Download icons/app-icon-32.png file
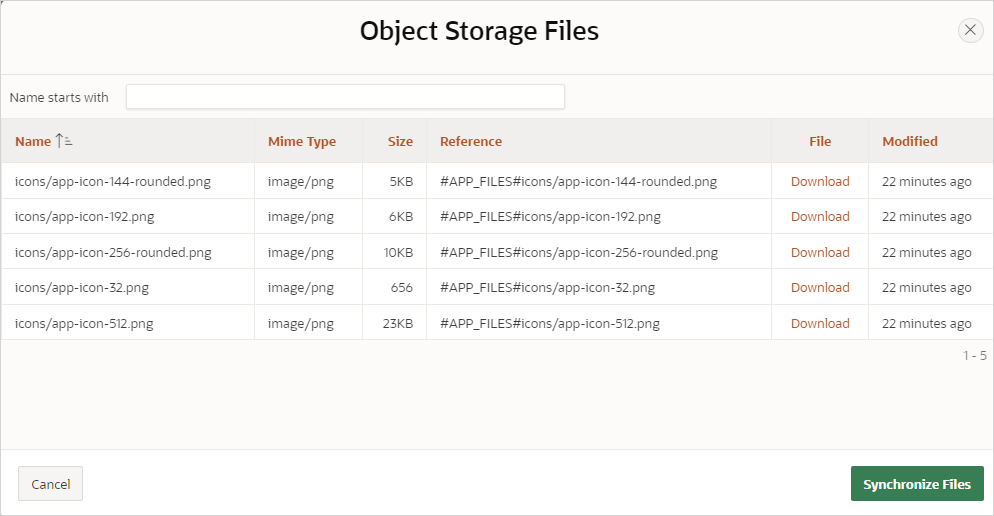This screenshot has width=994, height=516. point(820,287)
